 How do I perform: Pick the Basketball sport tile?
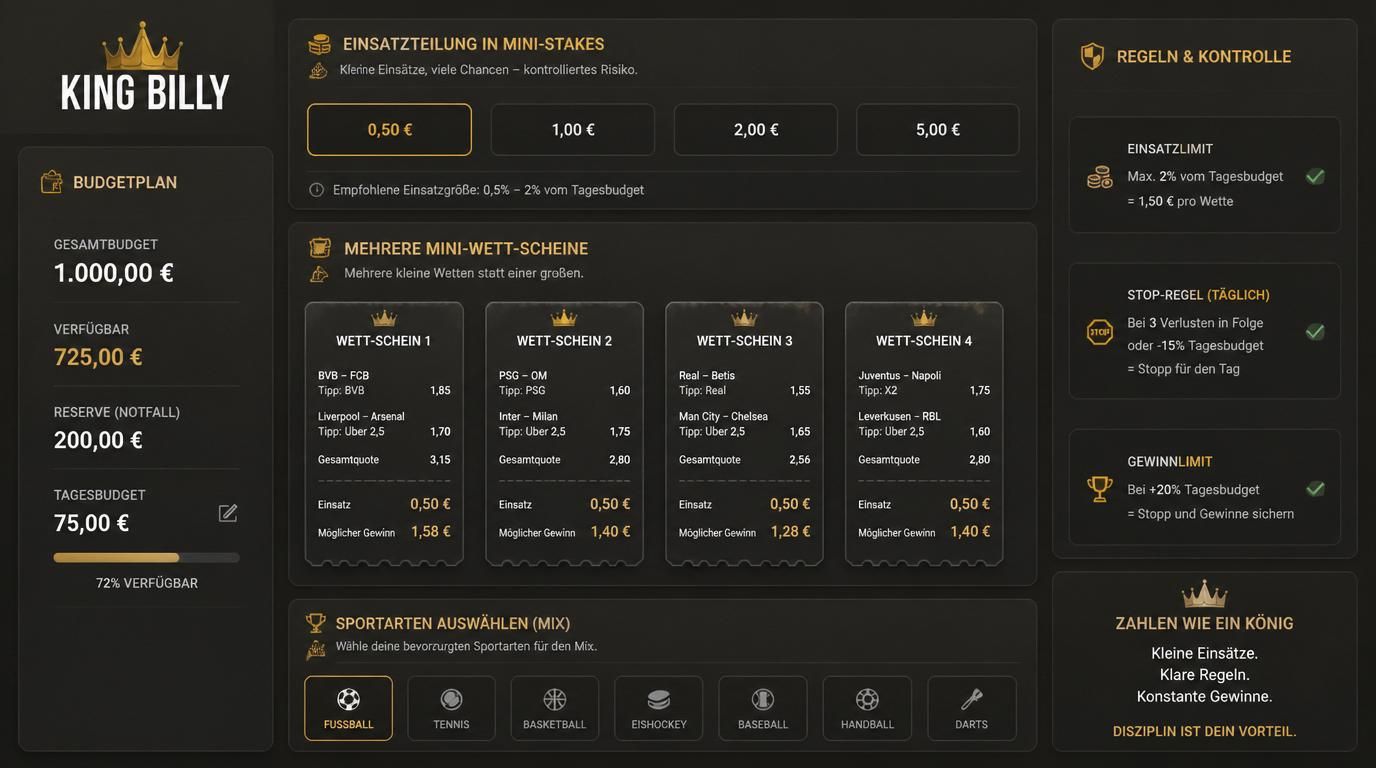pyautogui.click(x=555, y=708)
